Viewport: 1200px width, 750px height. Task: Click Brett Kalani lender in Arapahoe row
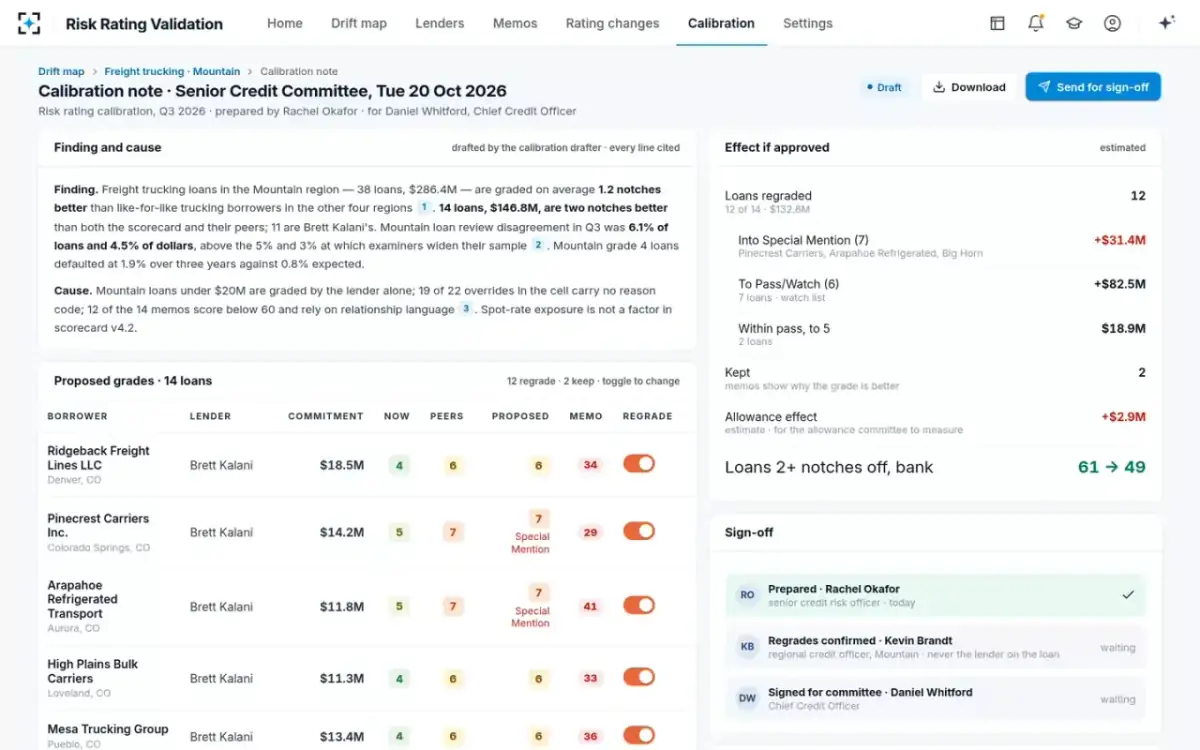coord(221,606)
